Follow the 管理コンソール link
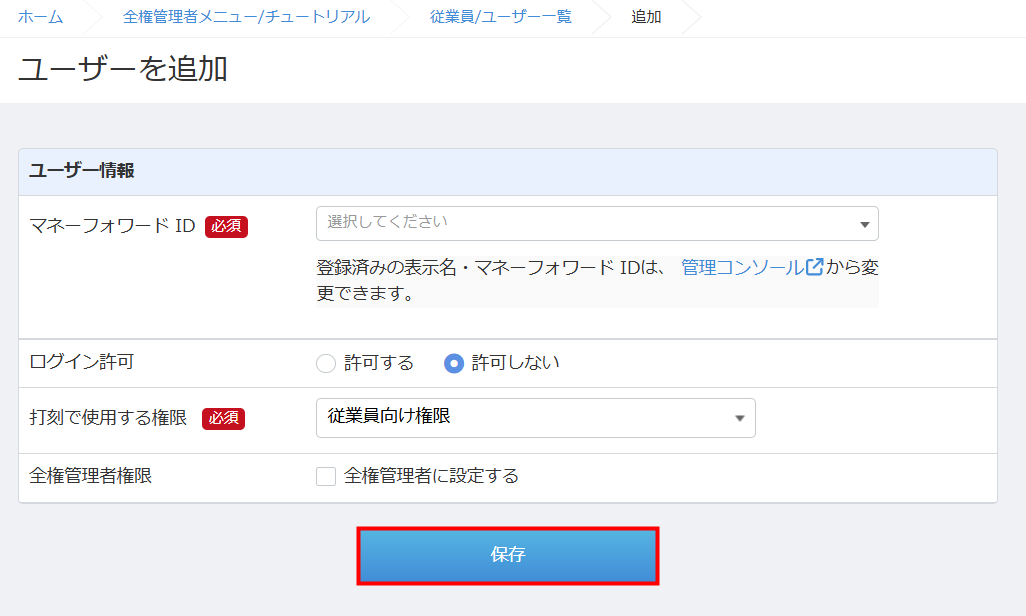The width and height of the screenshot is (1026, 616). tap(742, 268)
